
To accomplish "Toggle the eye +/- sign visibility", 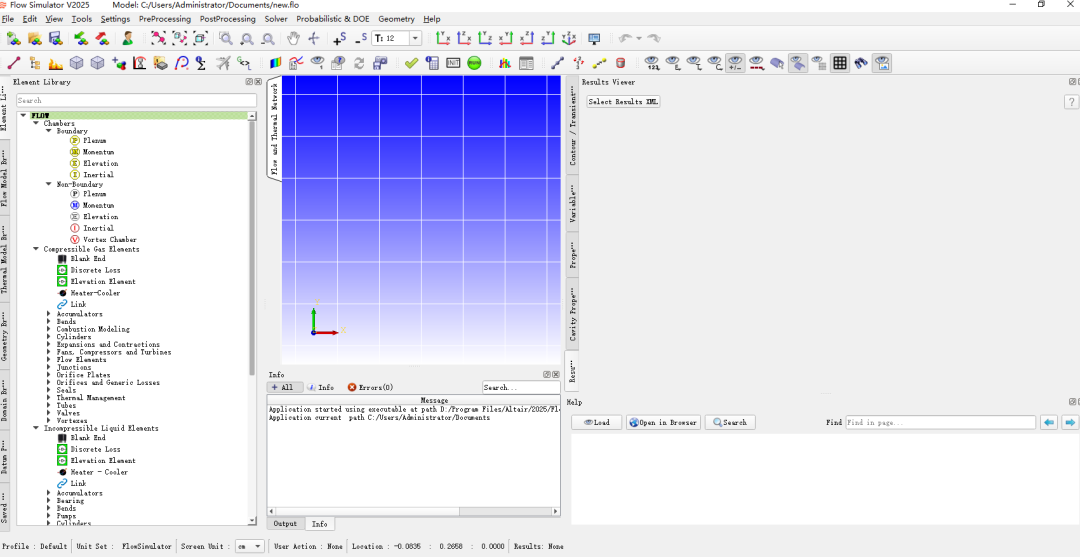I will click(735, 63).
